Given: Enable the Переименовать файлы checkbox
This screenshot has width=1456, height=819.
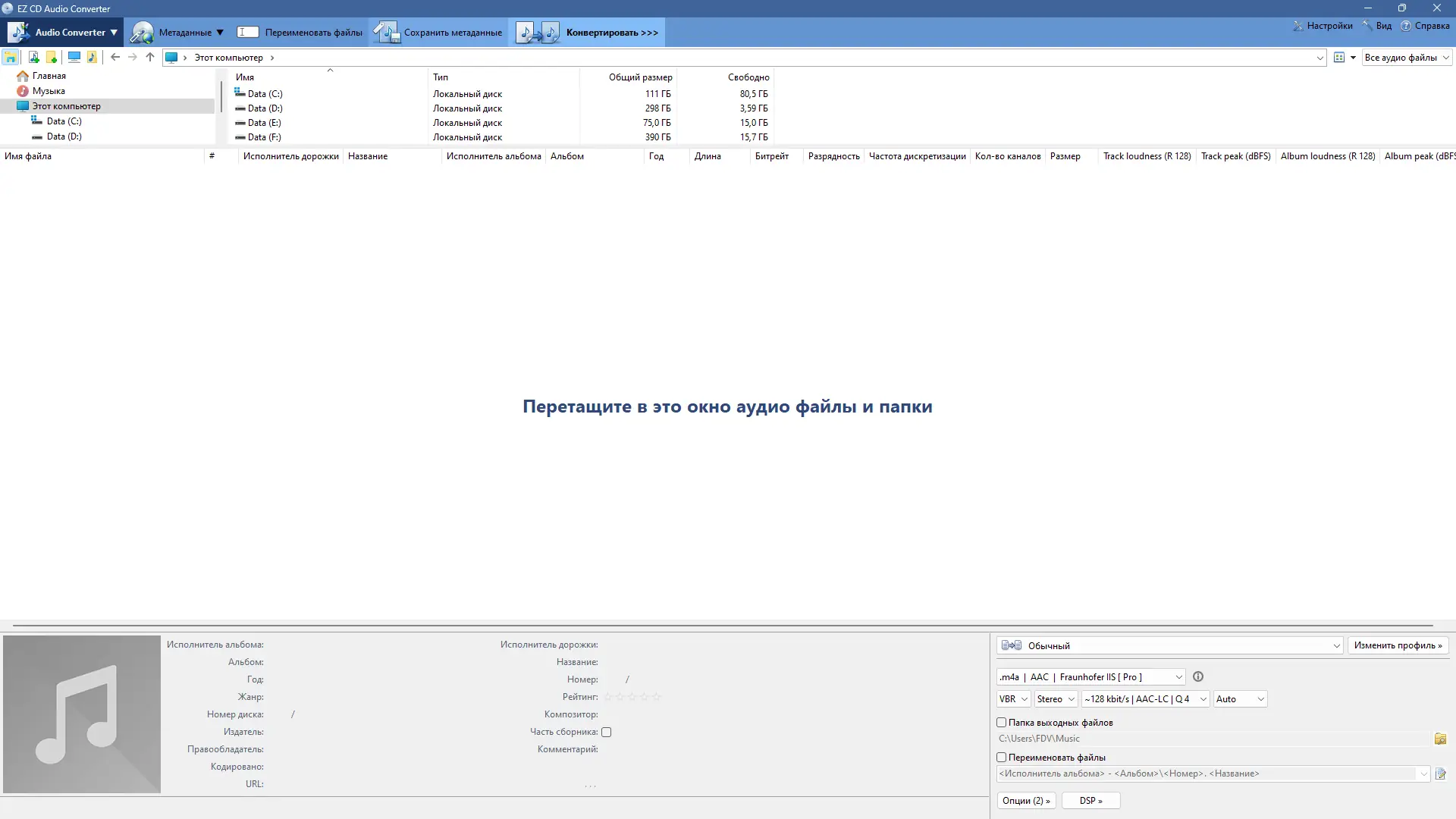Looking at the screenshot, I should pyautogui.click(x=1003, y=758).
